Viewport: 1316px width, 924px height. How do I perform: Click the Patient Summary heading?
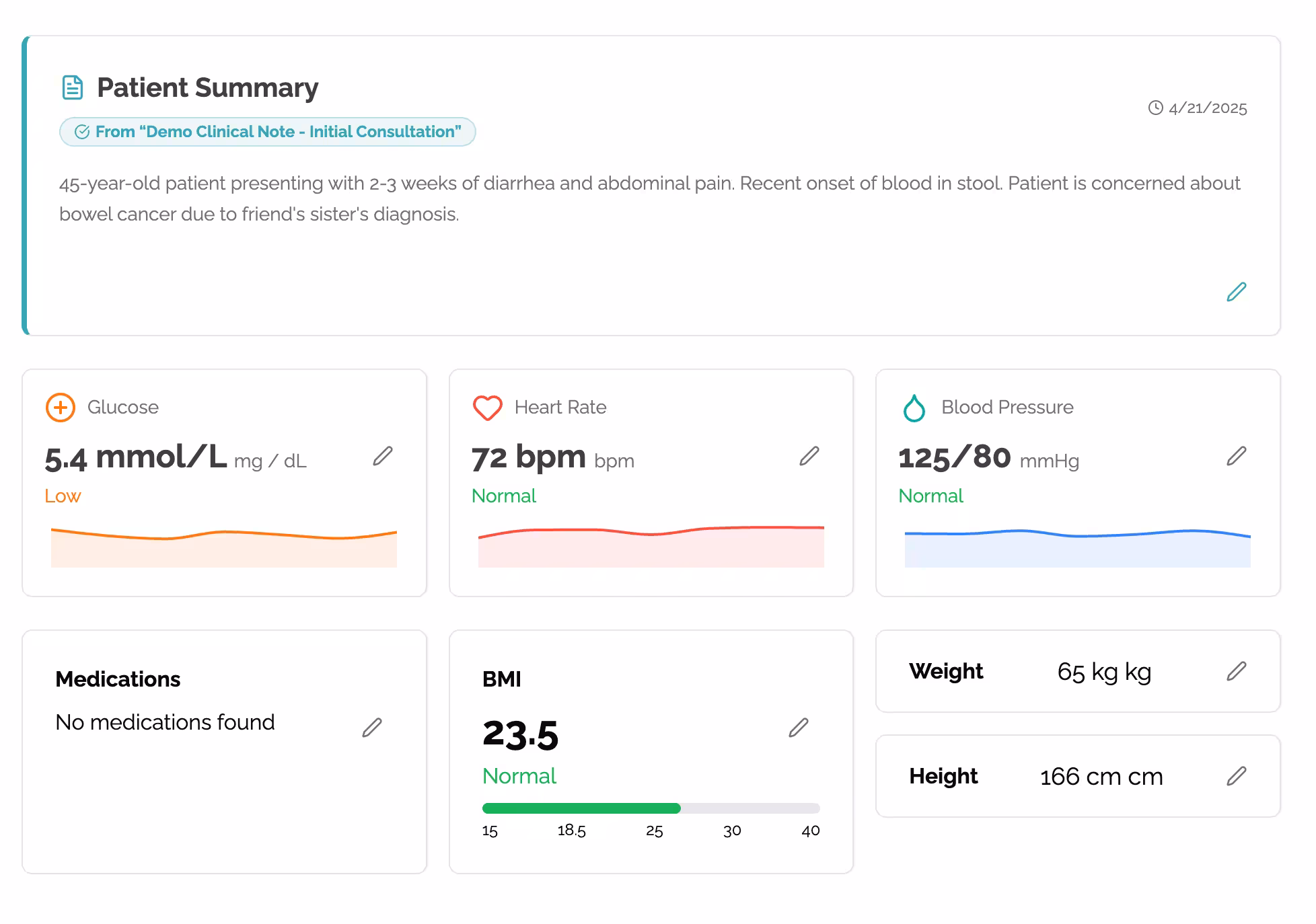(207, 87)
